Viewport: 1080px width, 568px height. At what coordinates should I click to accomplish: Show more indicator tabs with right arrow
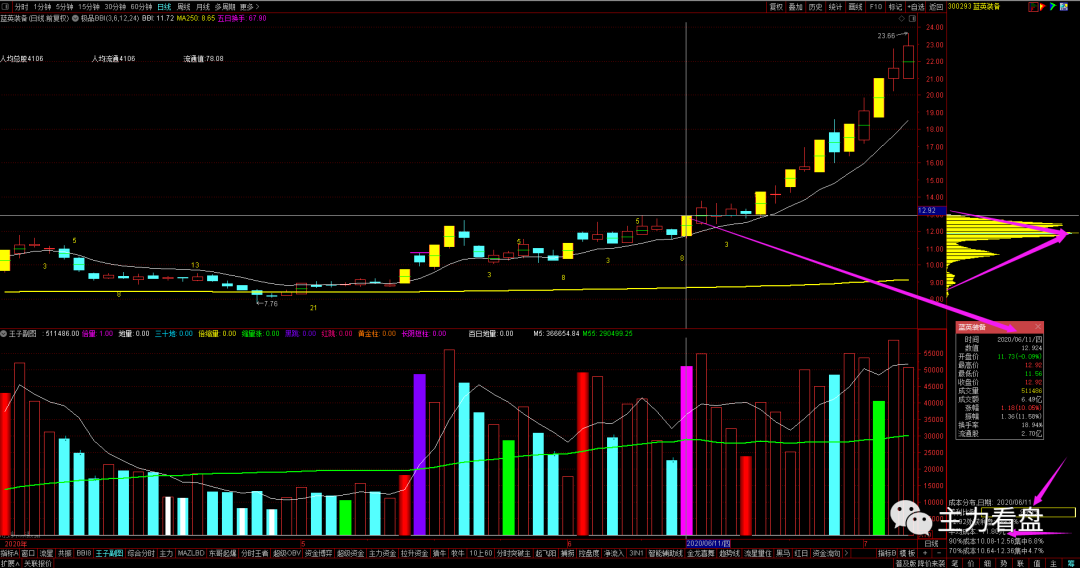[x=847, y=554]
